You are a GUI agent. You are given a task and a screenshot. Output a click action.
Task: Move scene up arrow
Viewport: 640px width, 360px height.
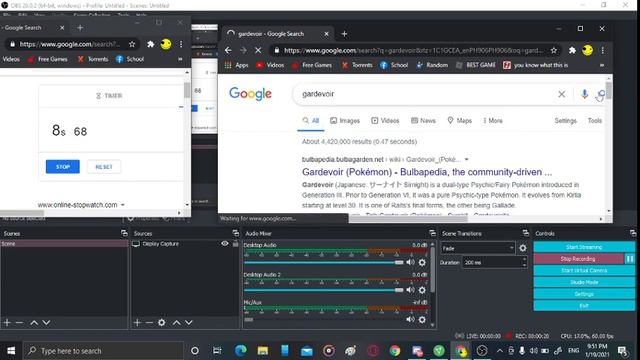point(34,322)
